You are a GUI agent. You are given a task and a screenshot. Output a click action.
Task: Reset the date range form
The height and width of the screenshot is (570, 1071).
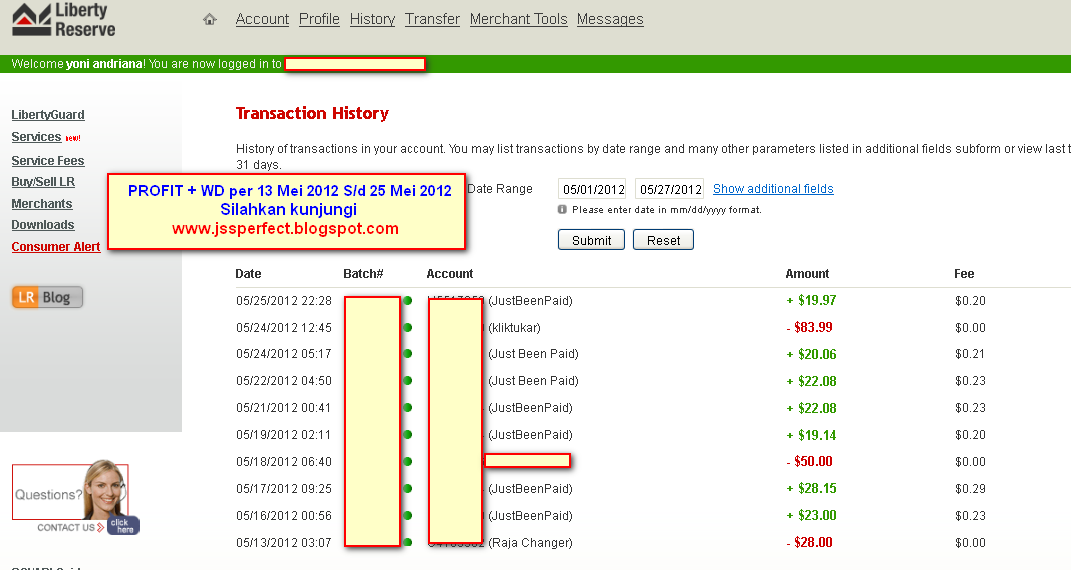pyautogui.click(x=663, y=240)
